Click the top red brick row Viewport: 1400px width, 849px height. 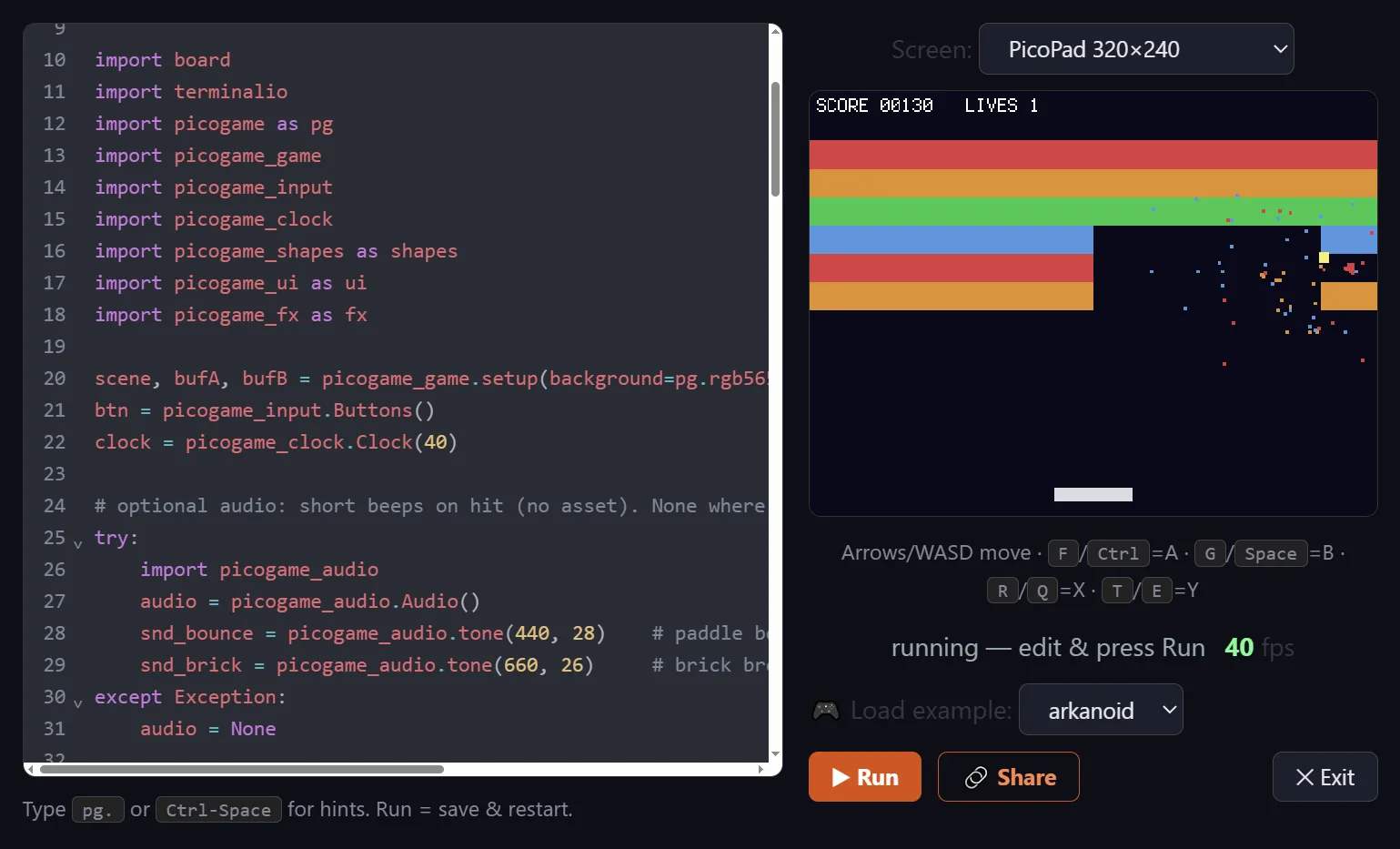point(1093,155)
